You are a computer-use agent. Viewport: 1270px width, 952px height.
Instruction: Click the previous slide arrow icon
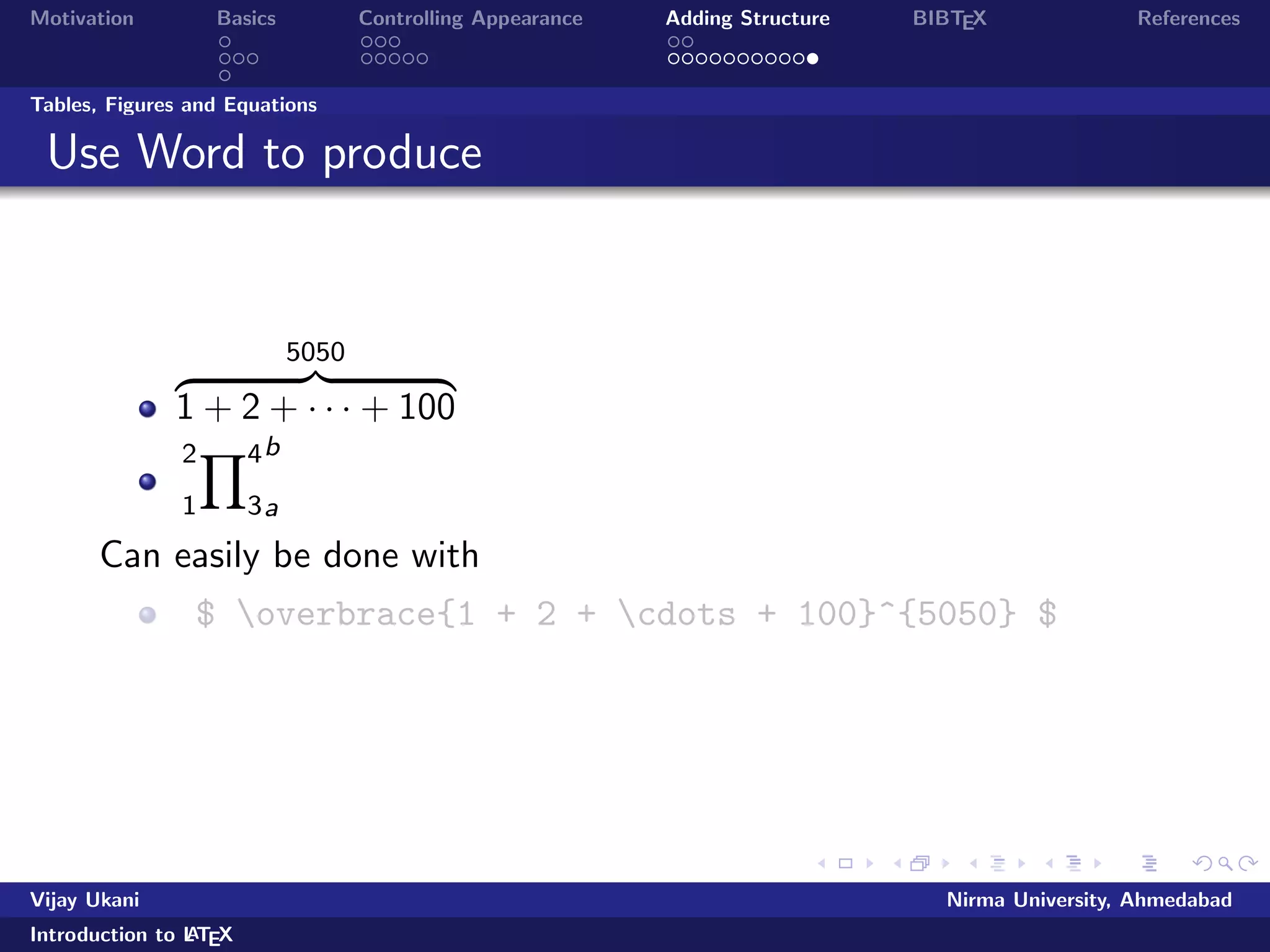(822, 863)
